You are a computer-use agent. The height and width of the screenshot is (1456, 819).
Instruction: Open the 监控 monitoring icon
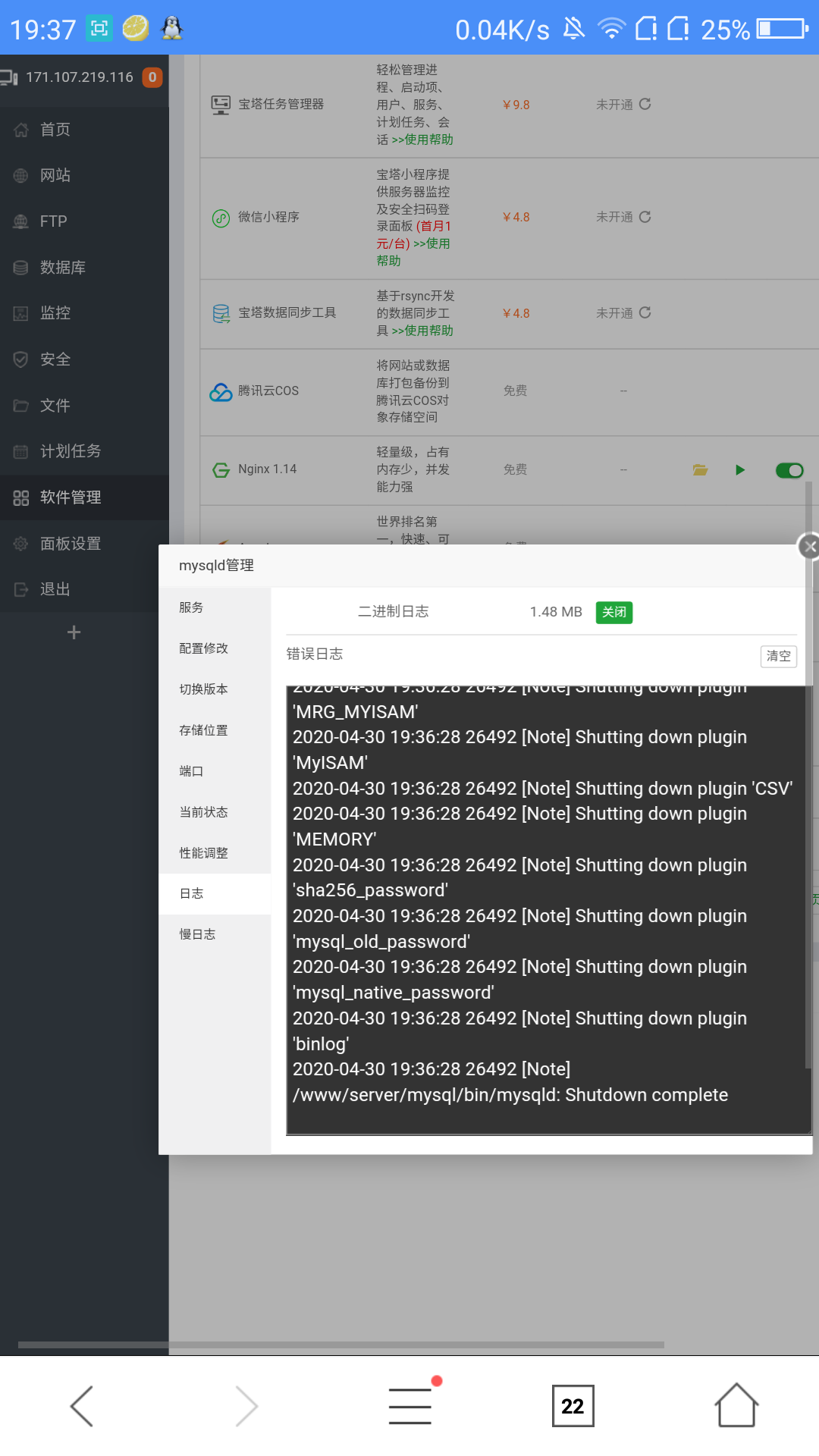(x=20, y=313)
